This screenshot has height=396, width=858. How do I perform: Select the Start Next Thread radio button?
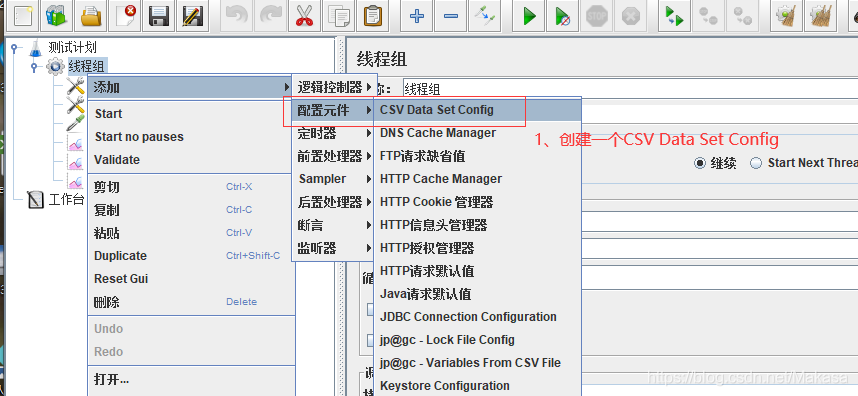(756, 163)
